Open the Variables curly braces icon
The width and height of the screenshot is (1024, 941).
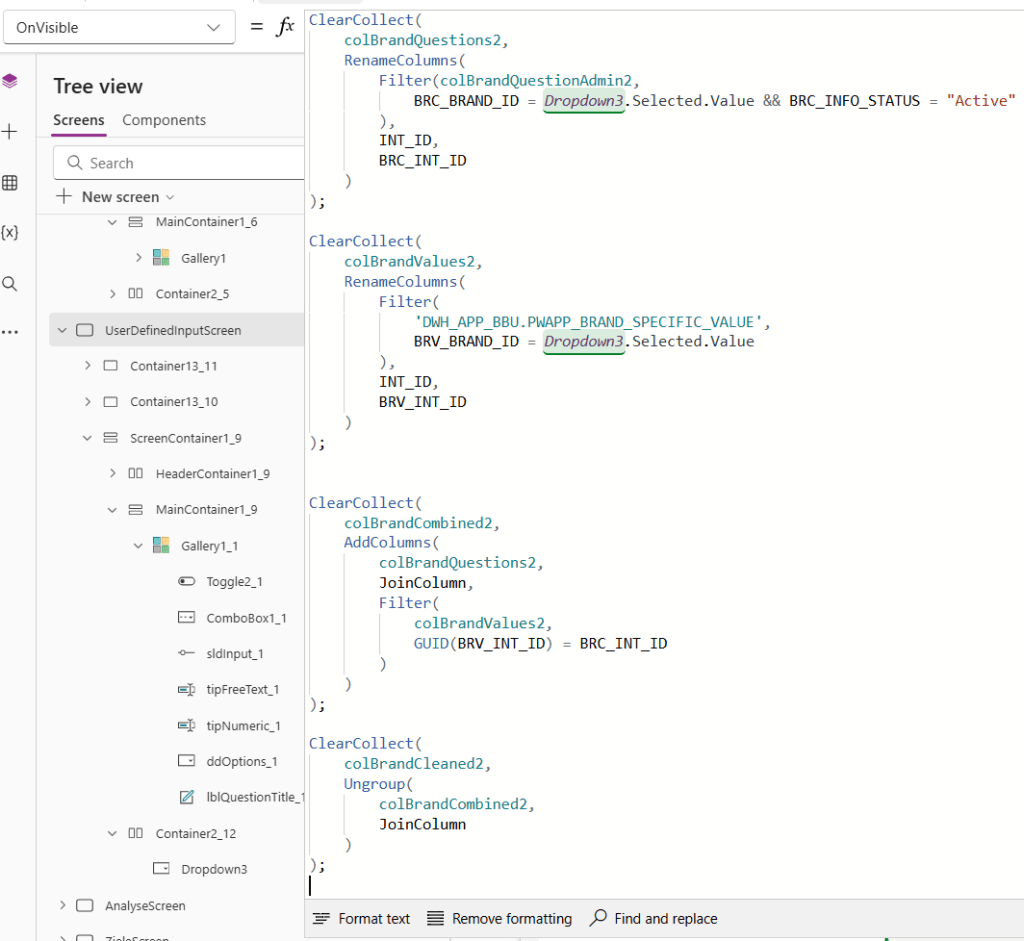(x=10, y=232)
